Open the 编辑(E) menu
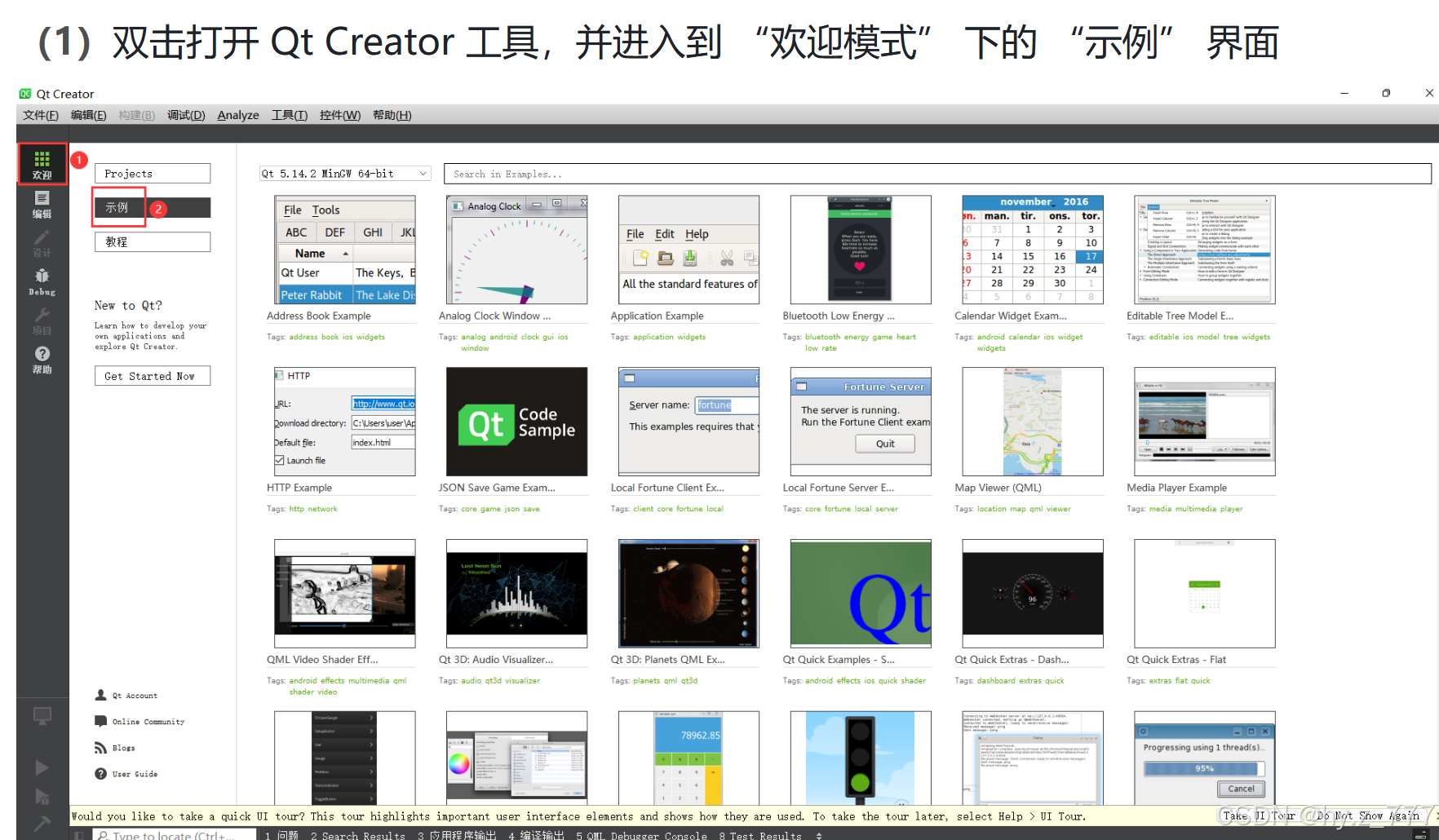 tap(89, 115)
